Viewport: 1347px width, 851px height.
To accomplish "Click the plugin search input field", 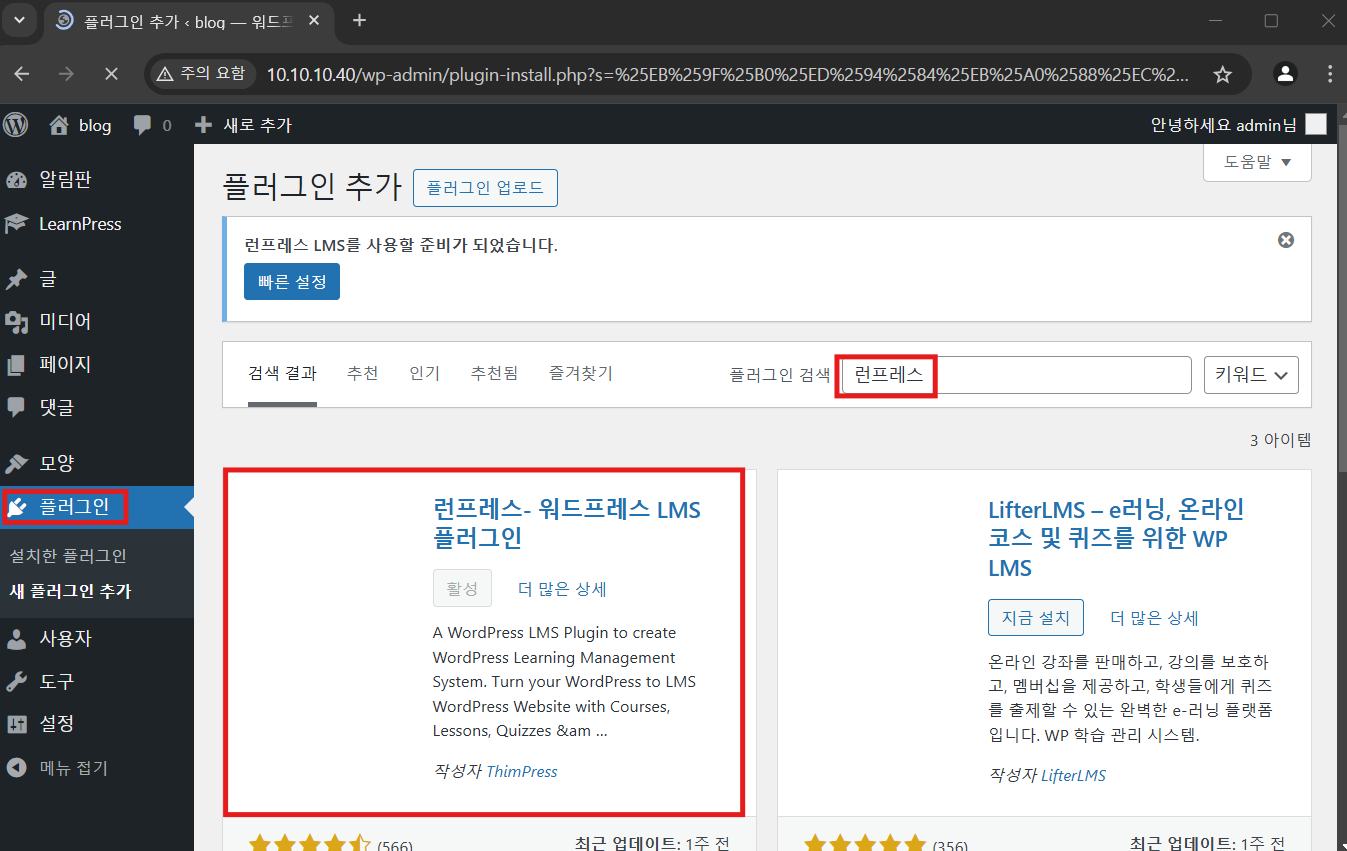I will pos(1017,375).
